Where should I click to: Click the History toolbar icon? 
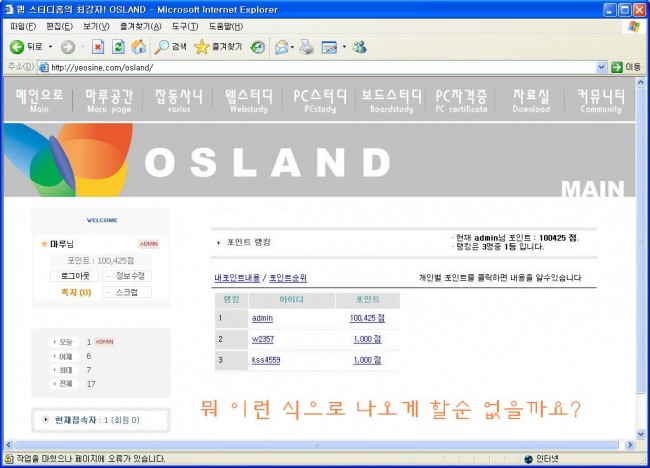[257, 47]
